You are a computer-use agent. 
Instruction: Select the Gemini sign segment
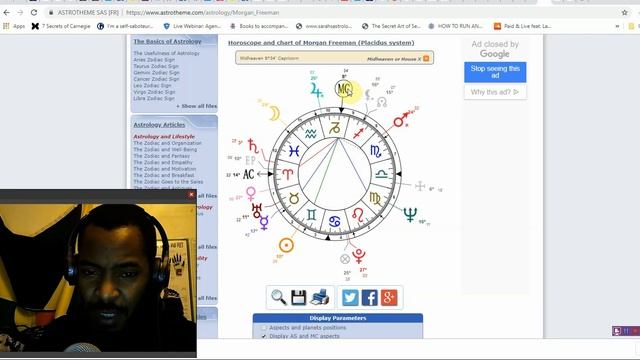[311, 215]
